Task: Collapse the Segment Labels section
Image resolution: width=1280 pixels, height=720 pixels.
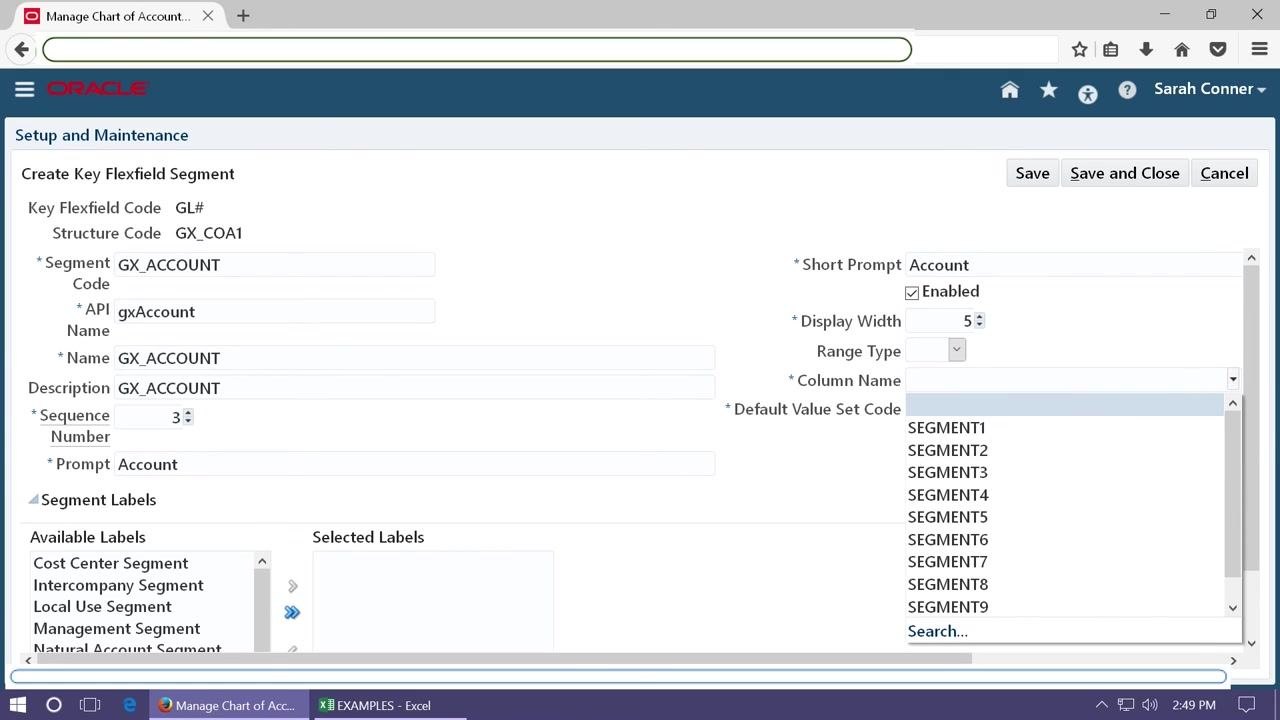Action: 33,499
